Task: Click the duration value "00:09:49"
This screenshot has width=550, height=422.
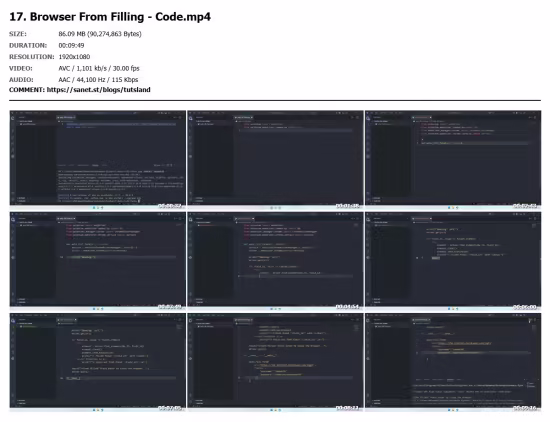Action: click(x=71, y=46)
